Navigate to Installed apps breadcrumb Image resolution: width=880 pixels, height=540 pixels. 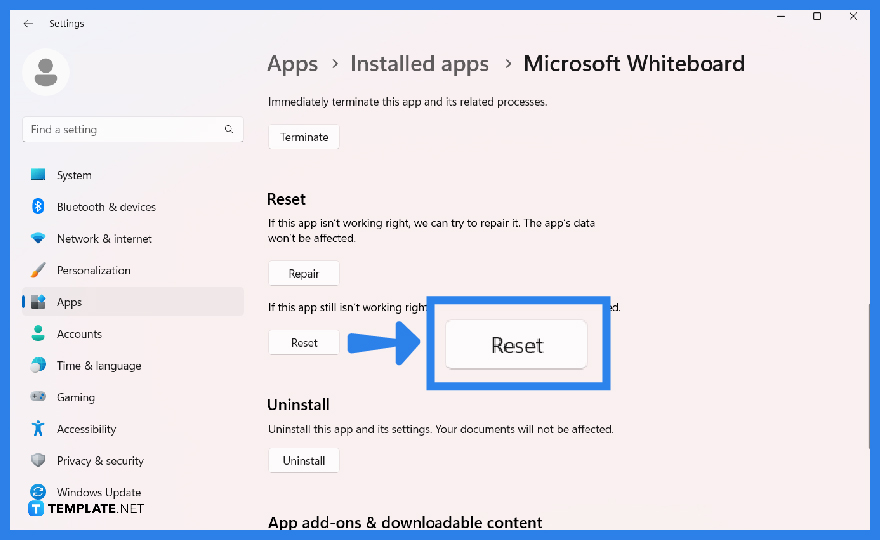tap(419, 64)
